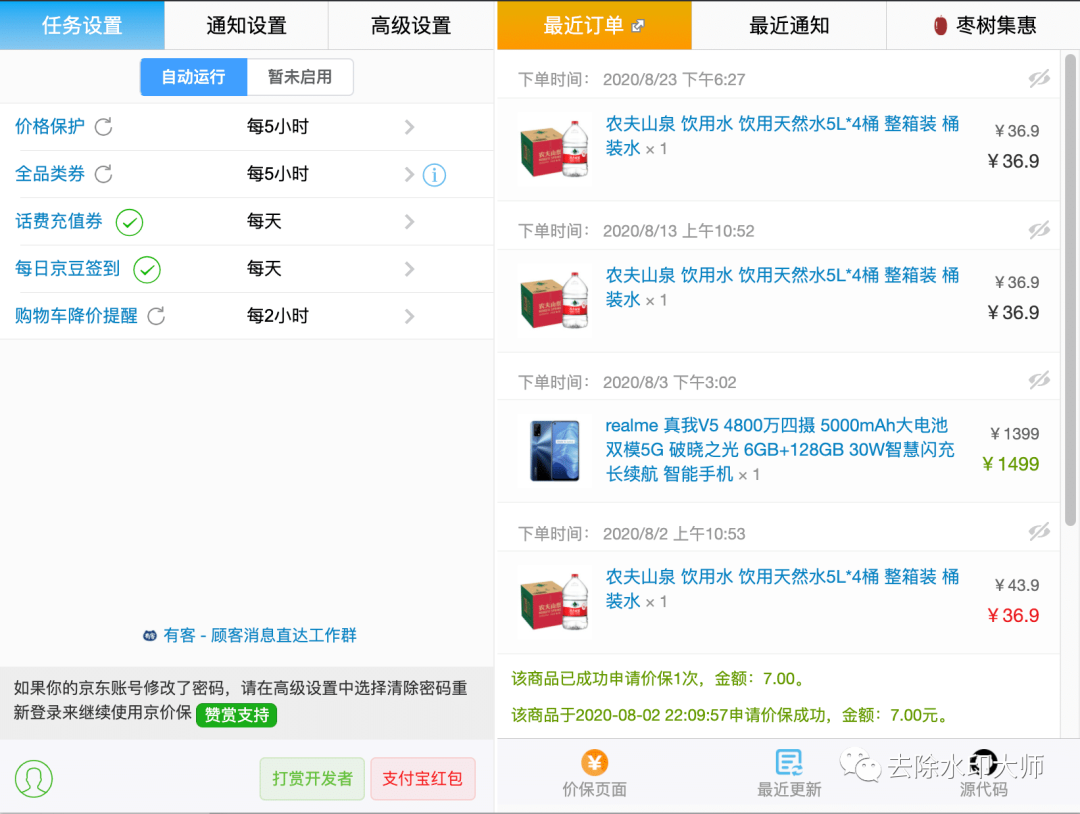Click the 赞赏支持 green button
This screenshot has width=1080, height=814.
point(236,715)
